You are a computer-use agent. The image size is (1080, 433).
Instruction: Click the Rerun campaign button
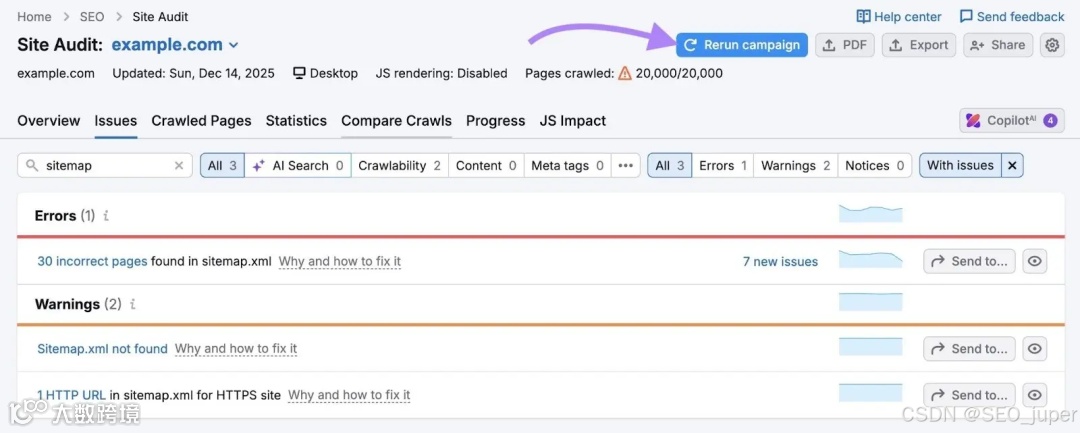click(741, 45)
